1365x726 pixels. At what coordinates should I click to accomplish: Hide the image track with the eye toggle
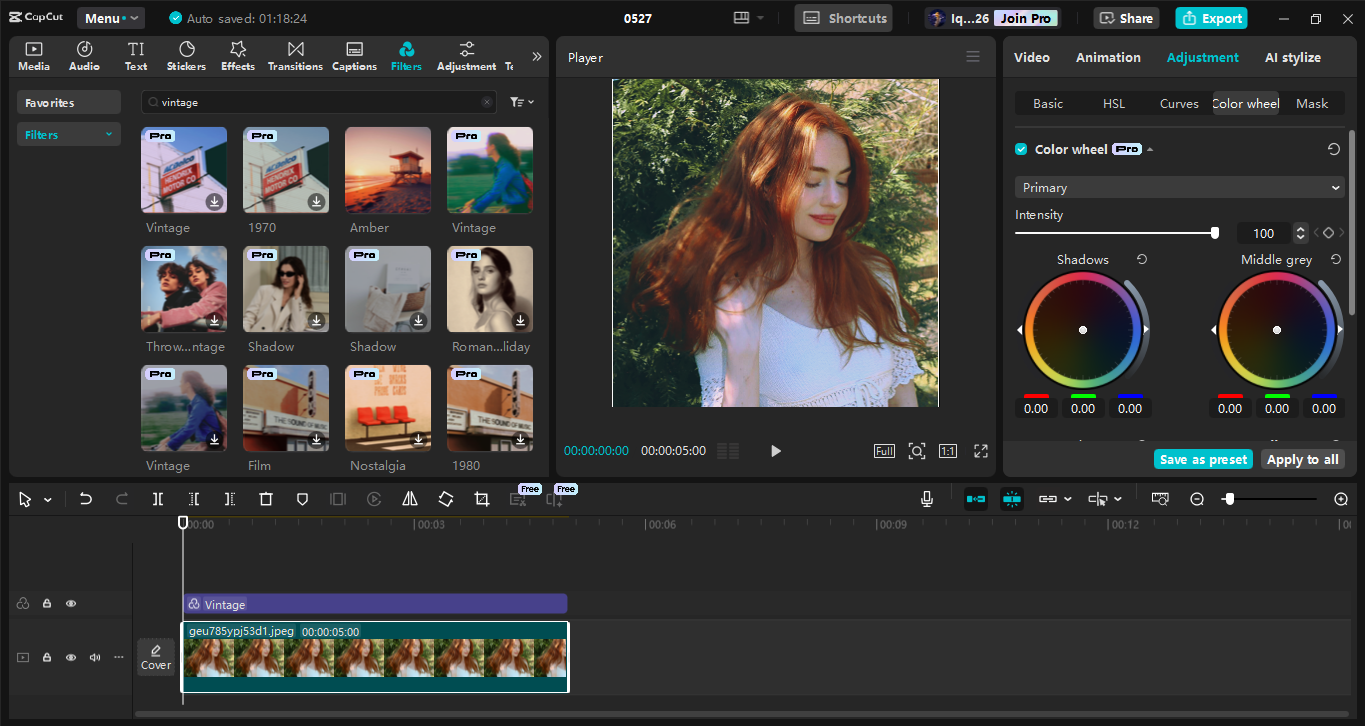tap(70, 657)
